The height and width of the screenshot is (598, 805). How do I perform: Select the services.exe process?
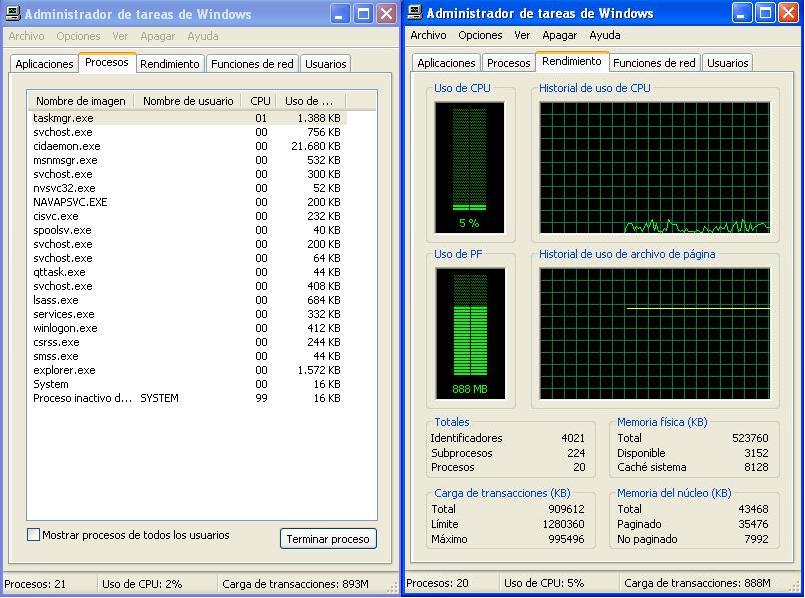click(x=187, y=314)
